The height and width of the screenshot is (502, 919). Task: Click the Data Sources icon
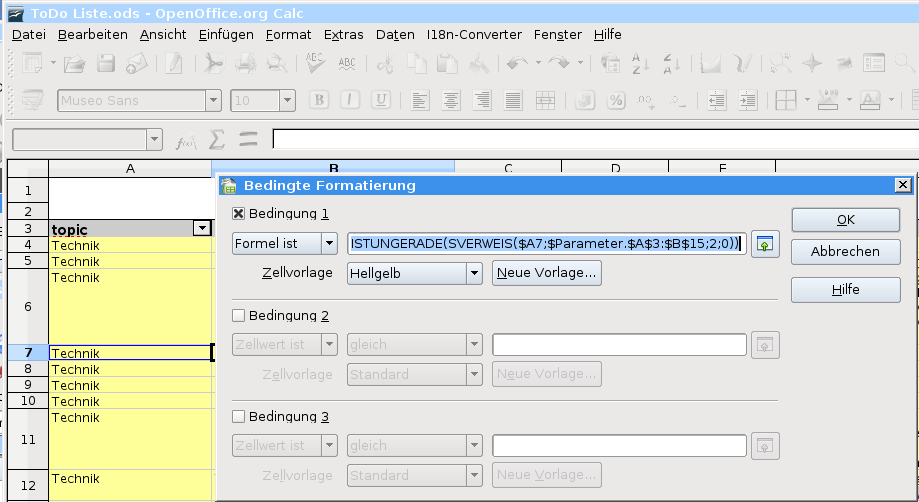[x=874, y=63]
